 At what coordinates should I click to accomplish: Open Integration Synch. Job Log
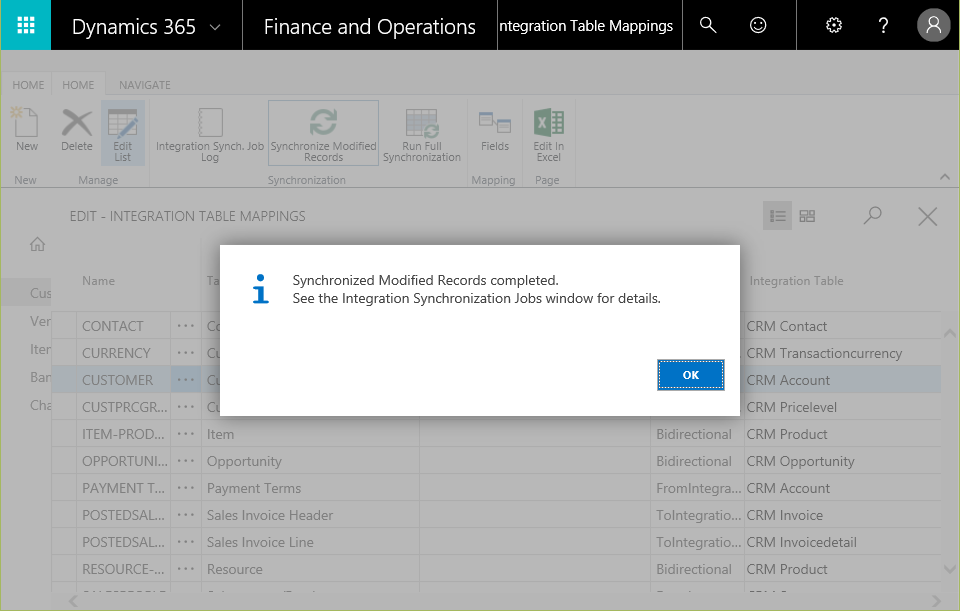pos(210,133)
